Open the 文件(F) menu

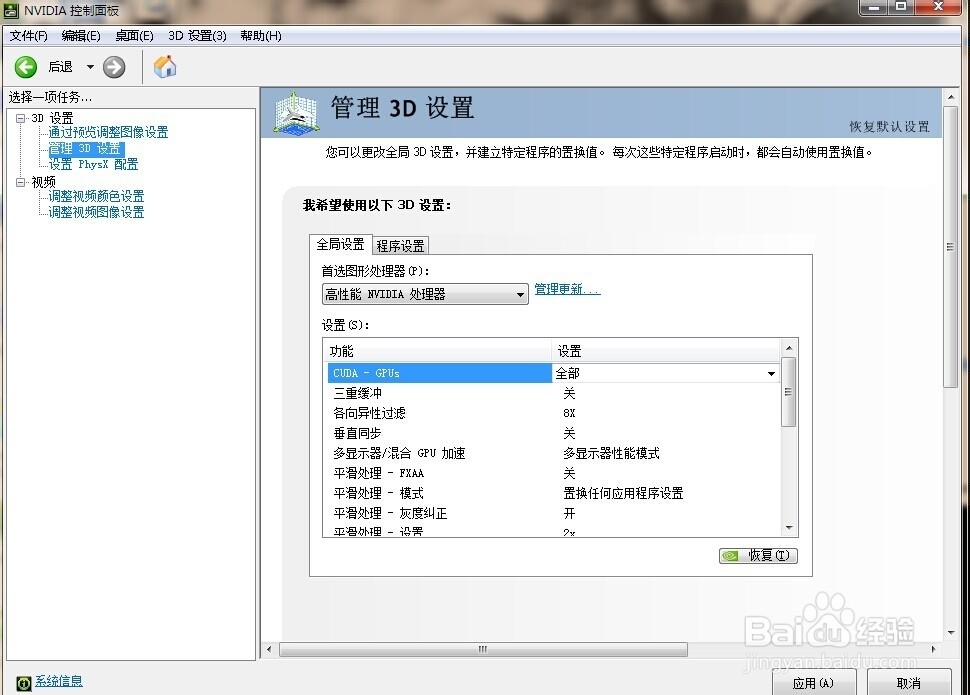[x=28, y=36]
